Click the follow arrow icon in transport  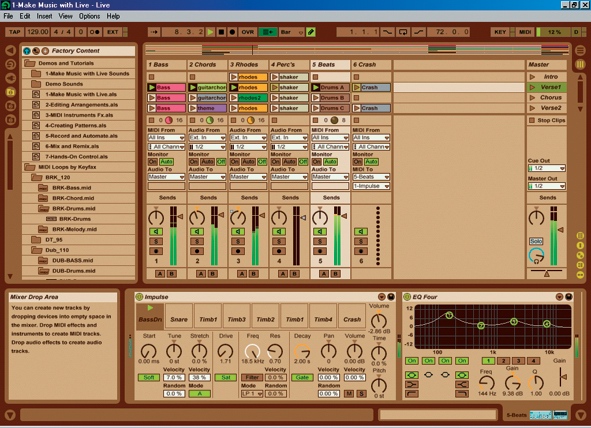point(154,32)
